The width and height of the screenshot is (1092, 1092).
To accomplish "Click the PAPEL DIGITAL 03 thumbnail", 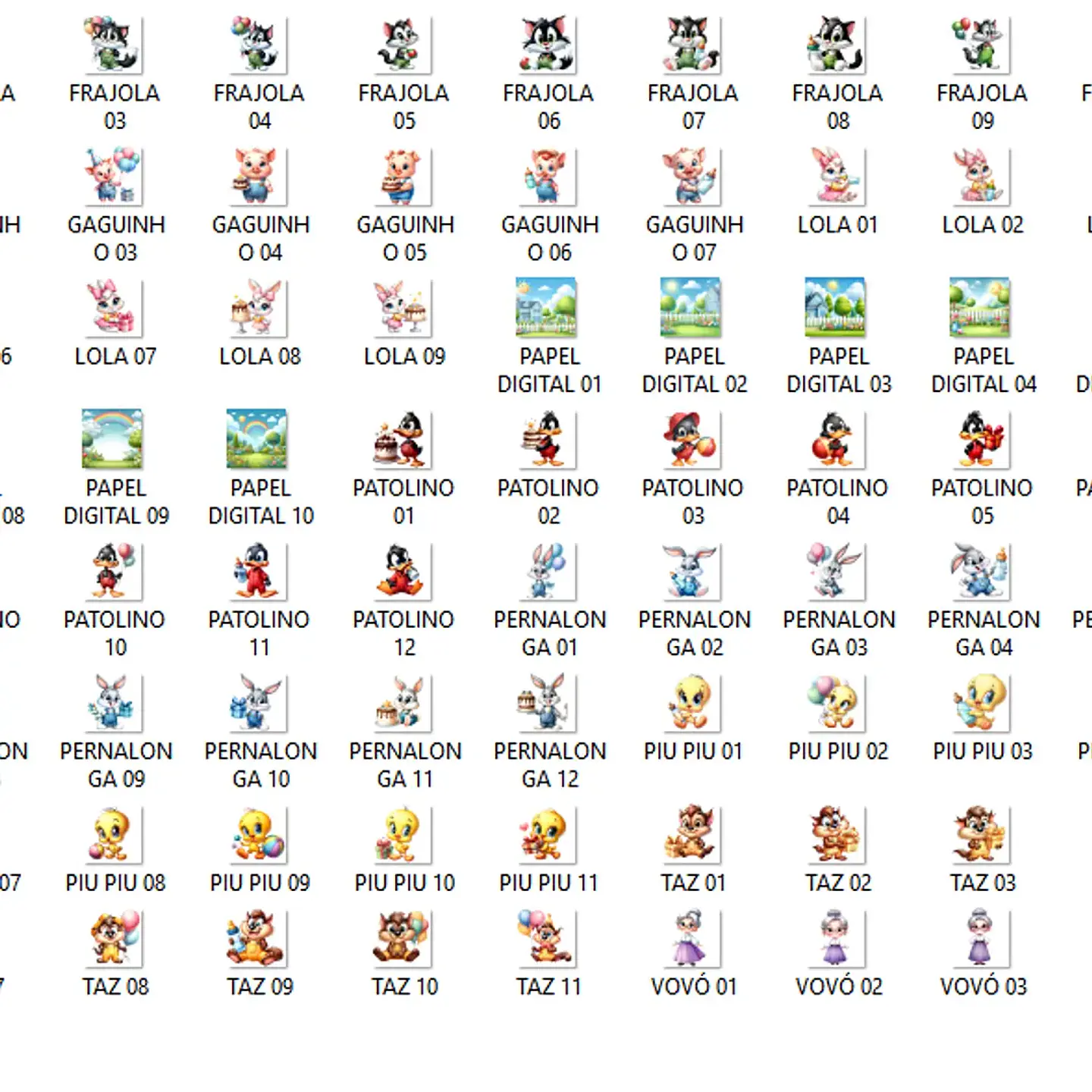I will (836, 307).
